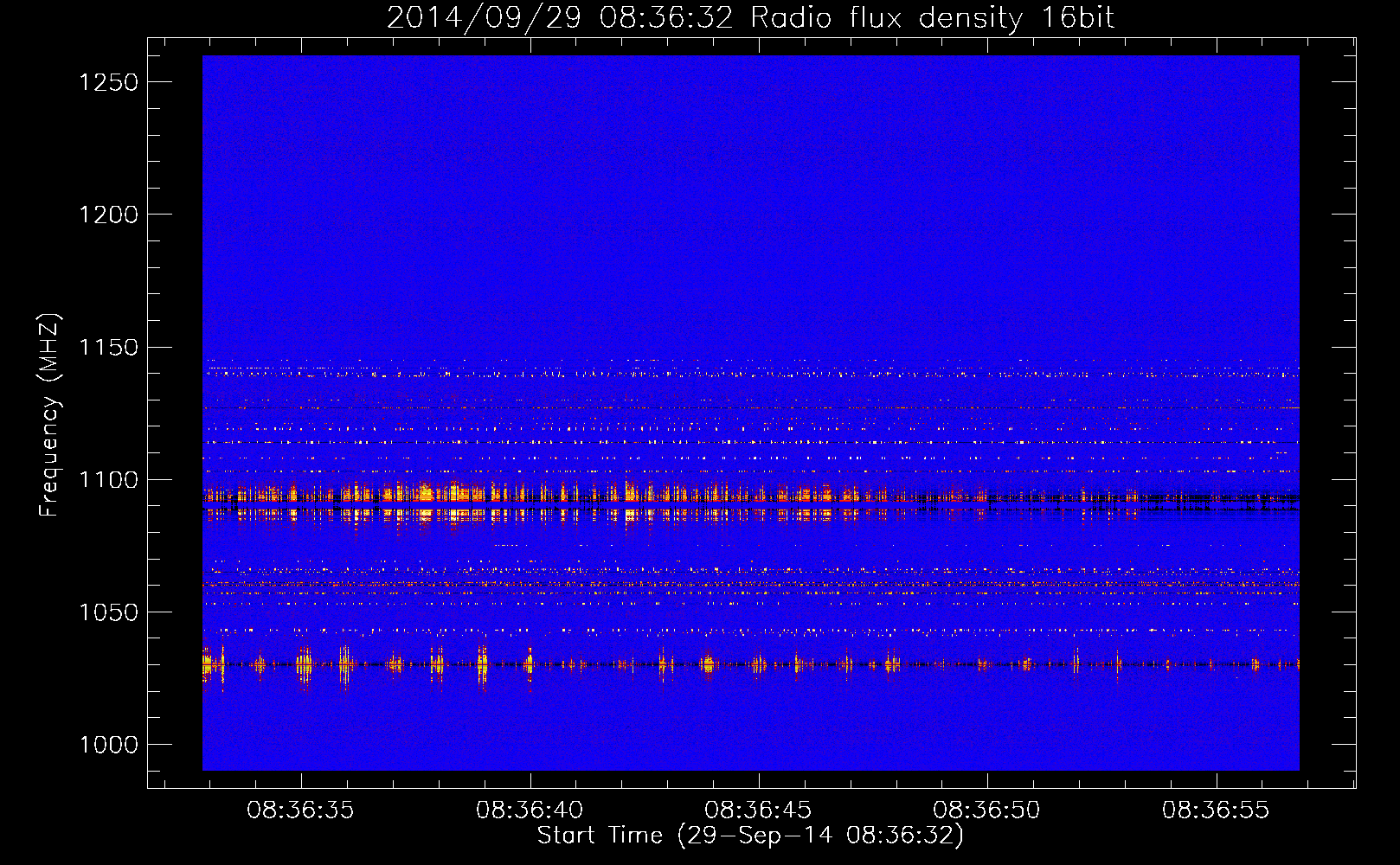Click the 1000 frequency tick label
Viewport: 1400px width, 865px height.
pos(109,745)
